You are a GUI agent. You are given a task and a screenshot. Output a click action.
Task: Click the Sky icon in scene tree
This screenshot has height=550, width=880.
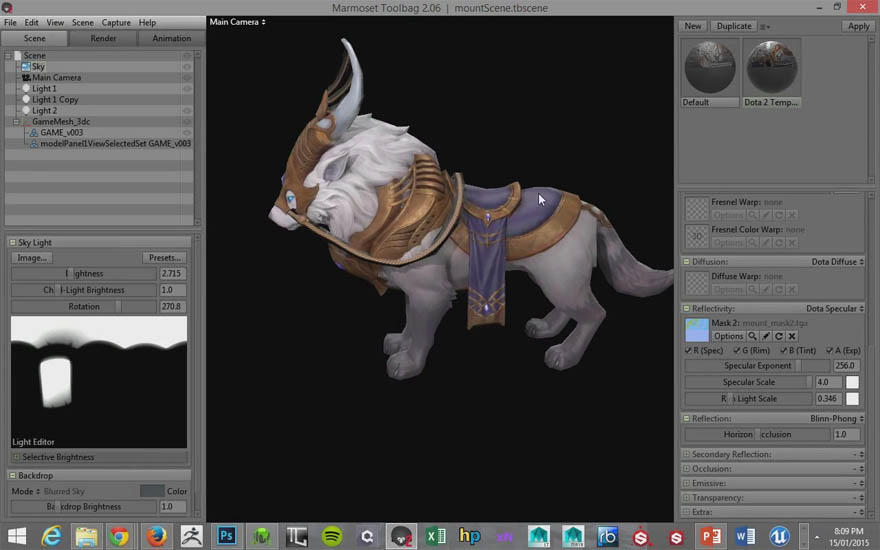tap(26, 66)
